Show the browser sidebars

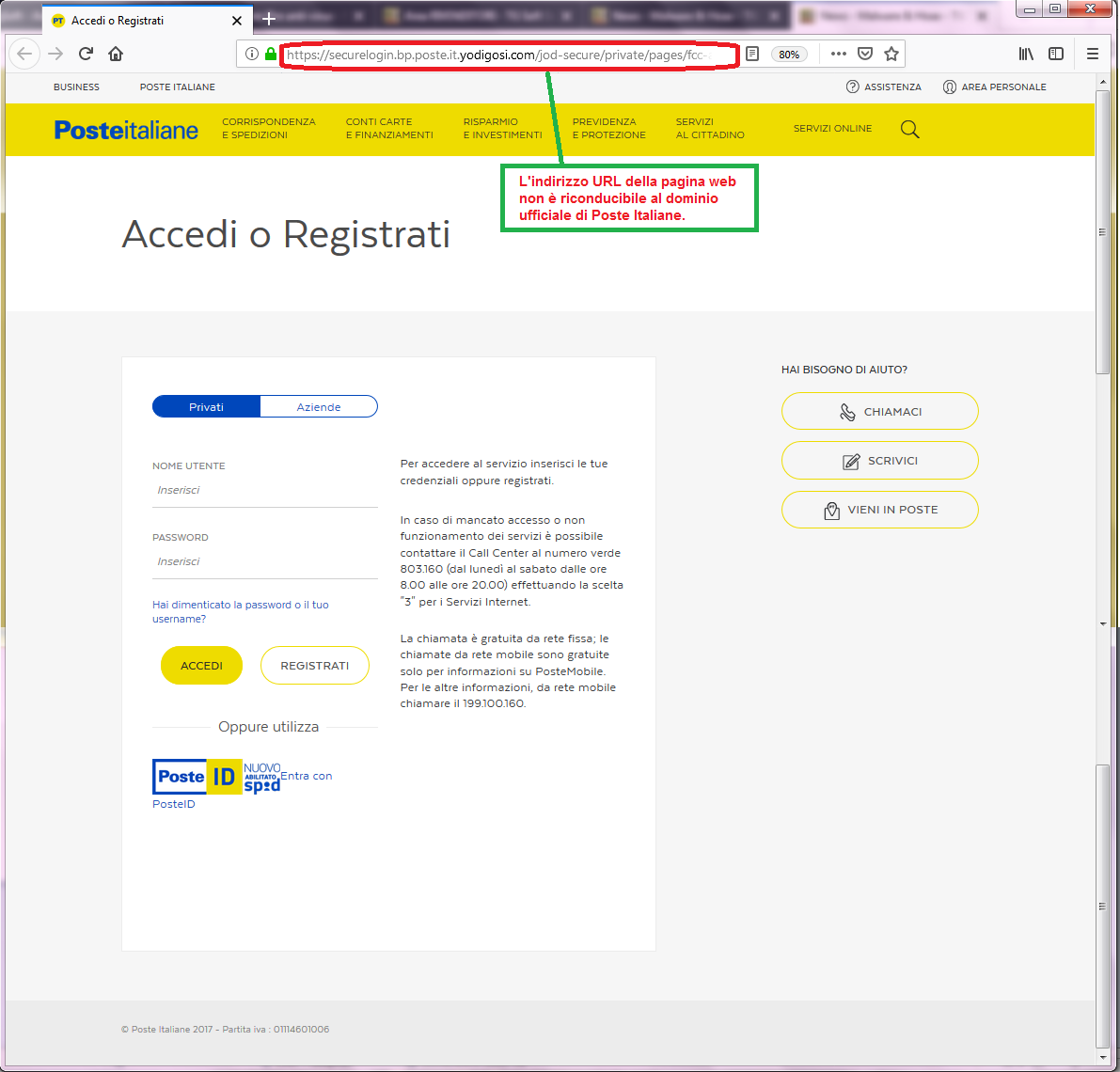click(1056, 54)
